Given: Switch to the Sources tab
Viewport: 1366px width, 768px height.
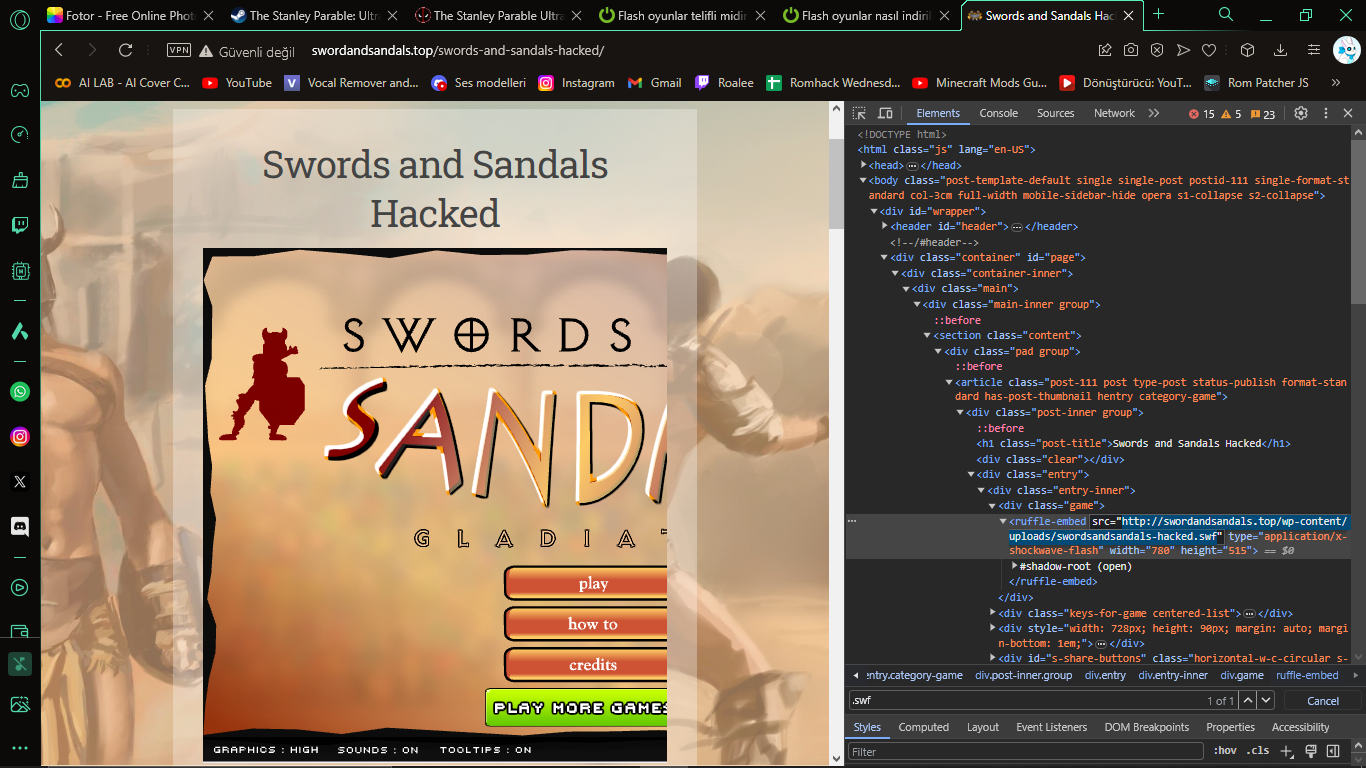Looking at the screenshot, I should pyautogui.click(x=1055, y=113).
